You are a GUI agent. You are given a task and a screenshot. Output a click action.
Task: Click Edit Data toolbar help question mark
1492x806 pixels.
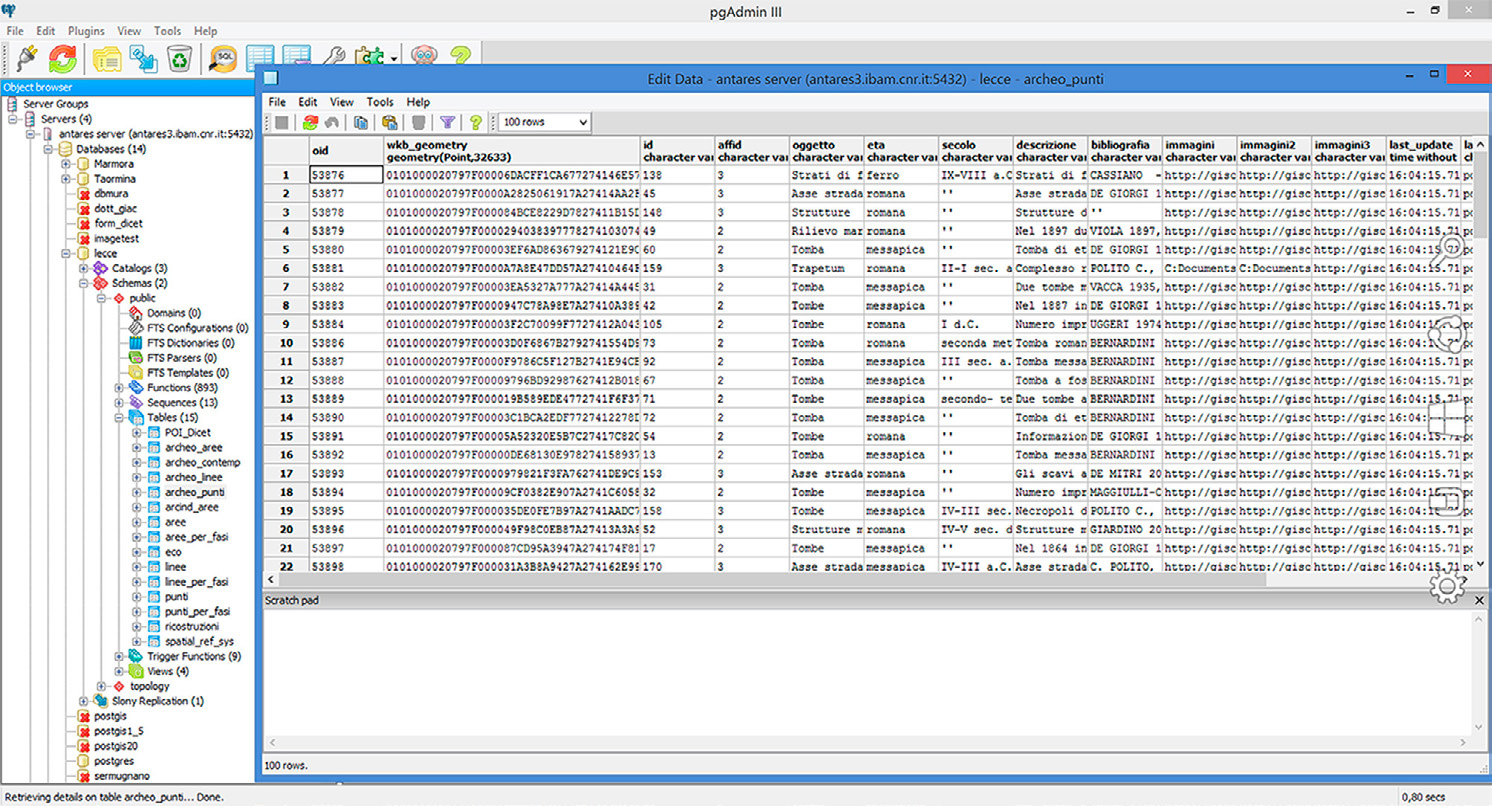pyautogui.click(x=476, y=122)
